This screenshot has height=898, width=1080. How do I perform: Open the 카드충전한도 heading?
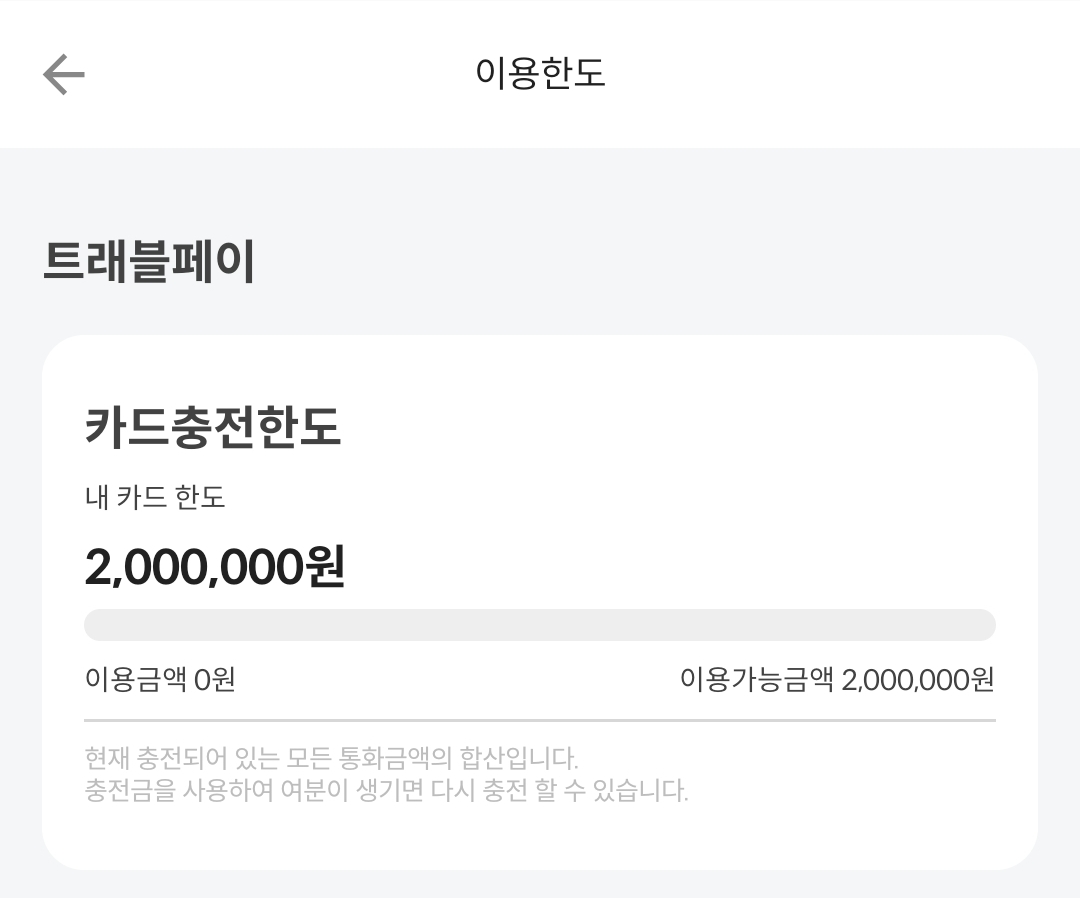coord(213,427)
